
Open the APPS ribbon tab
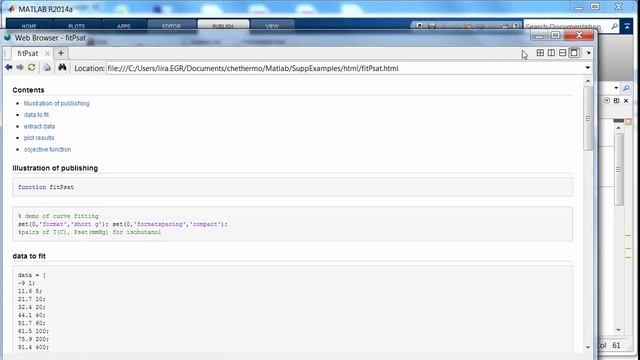click(x=124, y=26)
